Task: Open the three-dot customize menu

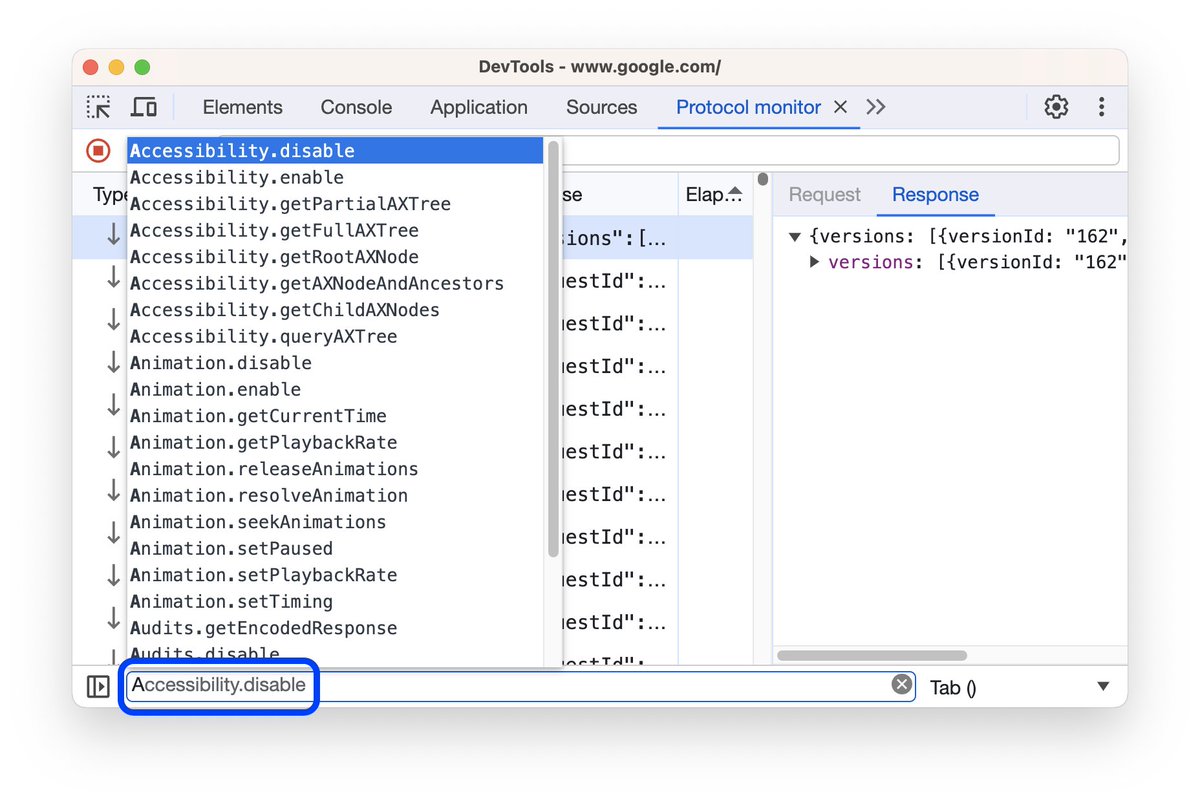Action: (x=1101, y=107)
